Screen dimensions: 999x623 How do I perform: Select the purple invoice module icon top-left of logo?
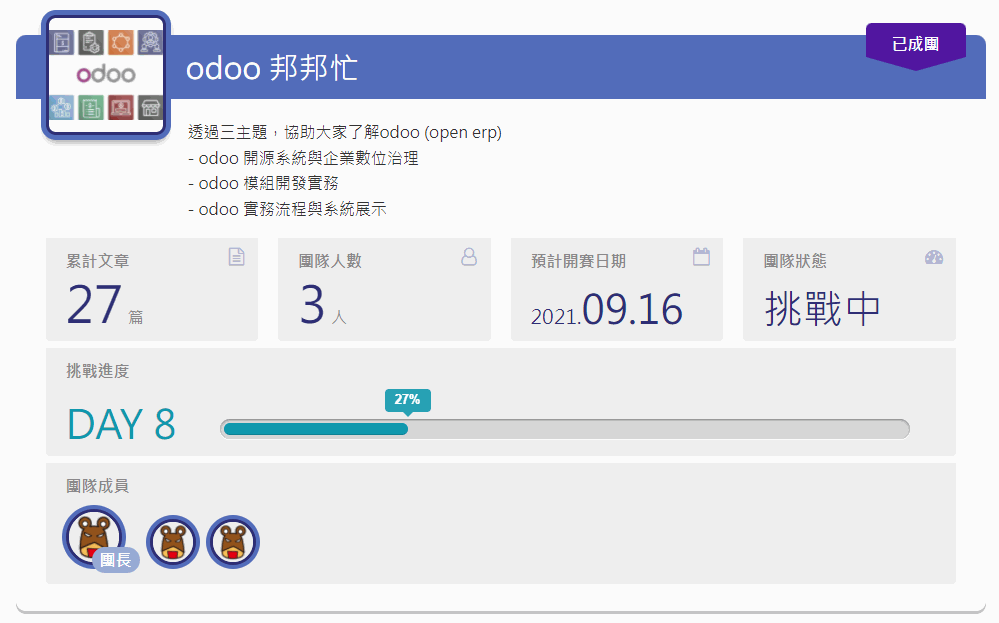tap(61, 42)
